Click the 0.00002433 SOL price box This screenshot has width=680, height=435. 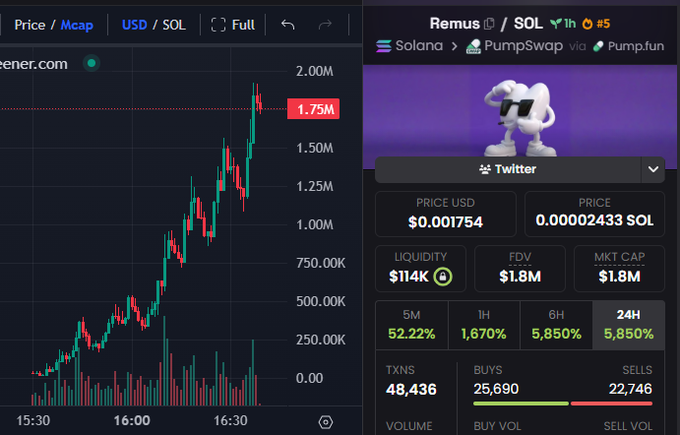595,214
